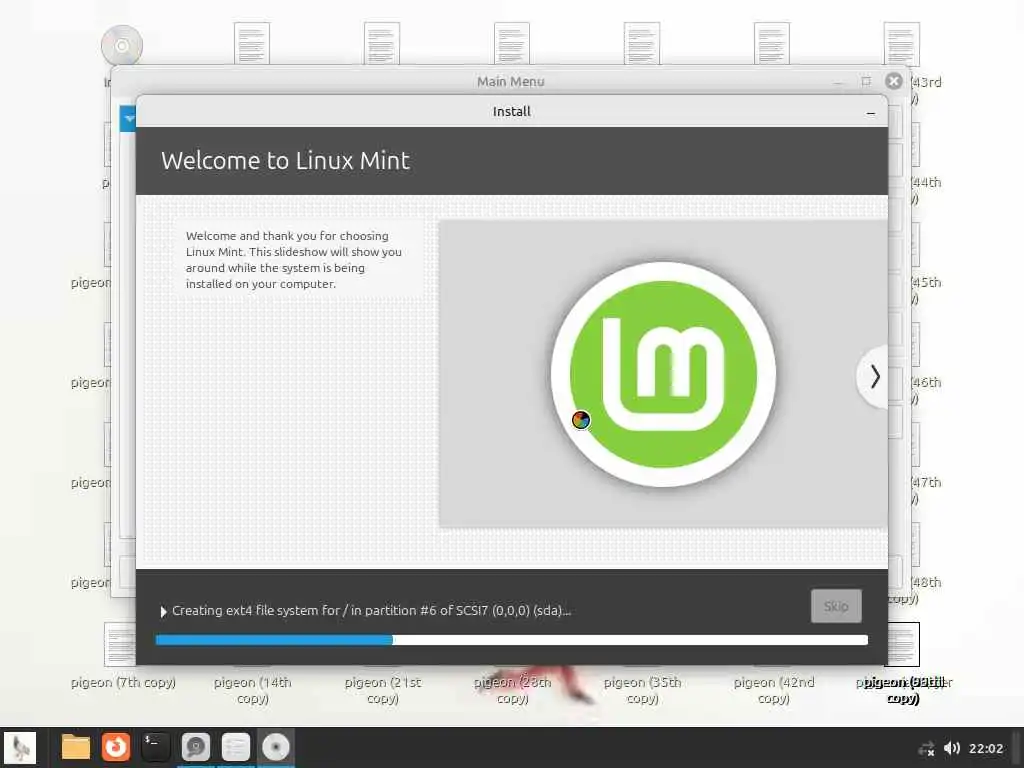Launch the Files folder from taskbar

[x=75, y=747]
